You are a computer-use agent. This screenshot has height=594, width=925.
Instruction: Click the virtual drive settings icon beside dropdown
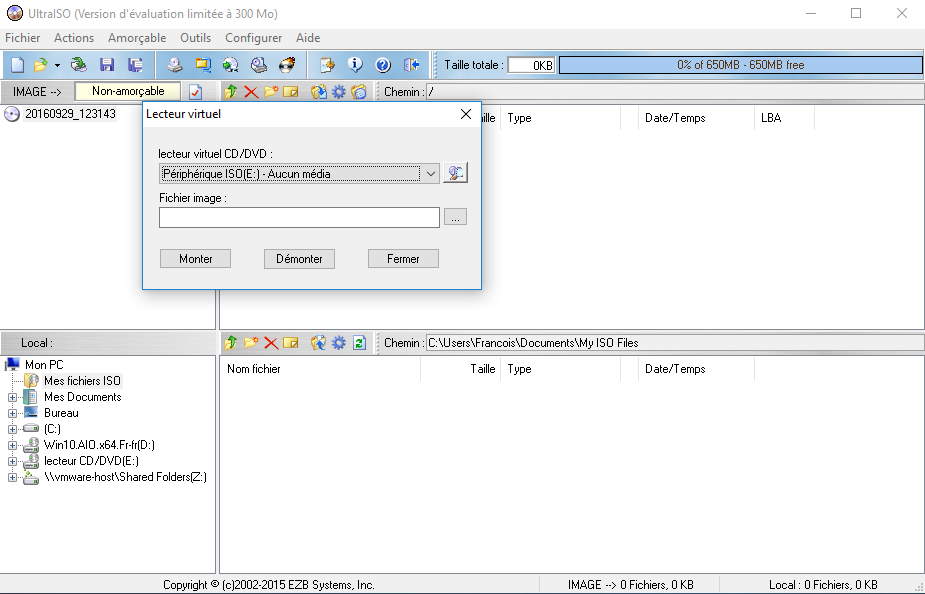point(456,173)
